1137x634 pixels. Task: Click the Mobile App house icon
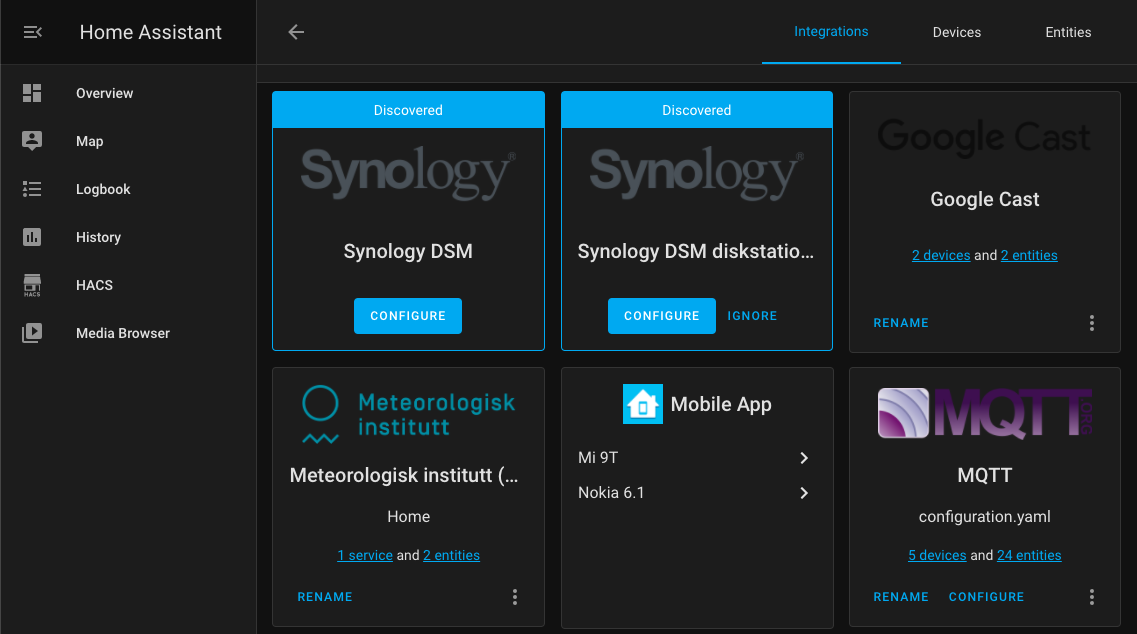click(642, 404)
